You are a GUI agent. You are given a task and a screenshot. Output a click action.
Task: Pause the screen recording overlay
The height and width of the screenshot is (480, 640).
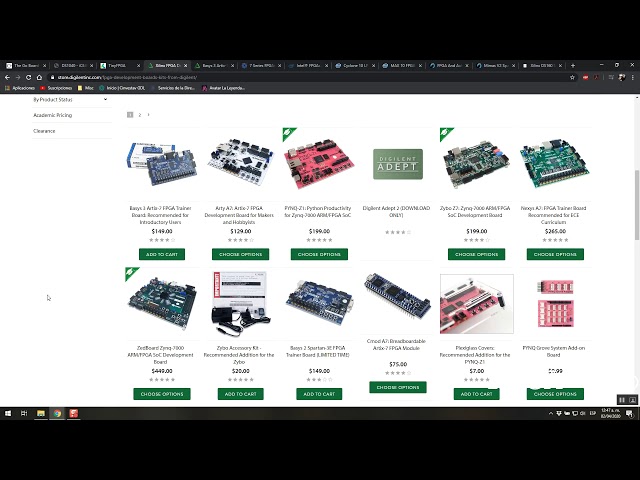point(622,400)
